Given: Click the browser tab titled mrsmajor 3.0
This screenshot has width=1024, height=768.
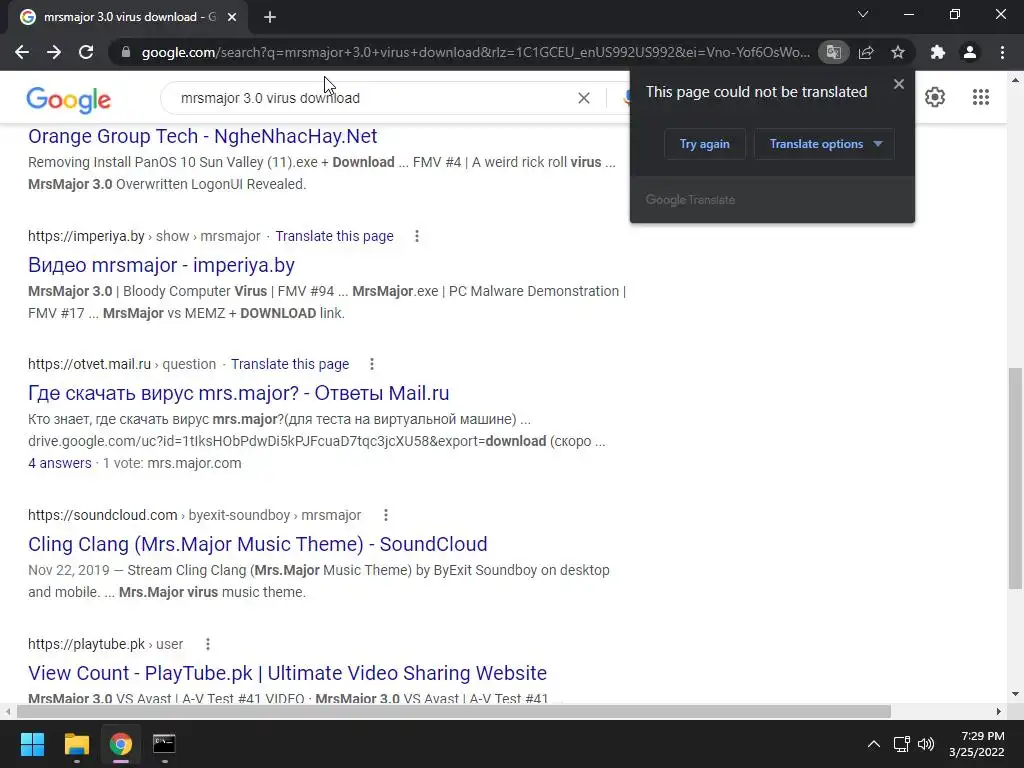Looking at the screenshot, I should point(127,17).
